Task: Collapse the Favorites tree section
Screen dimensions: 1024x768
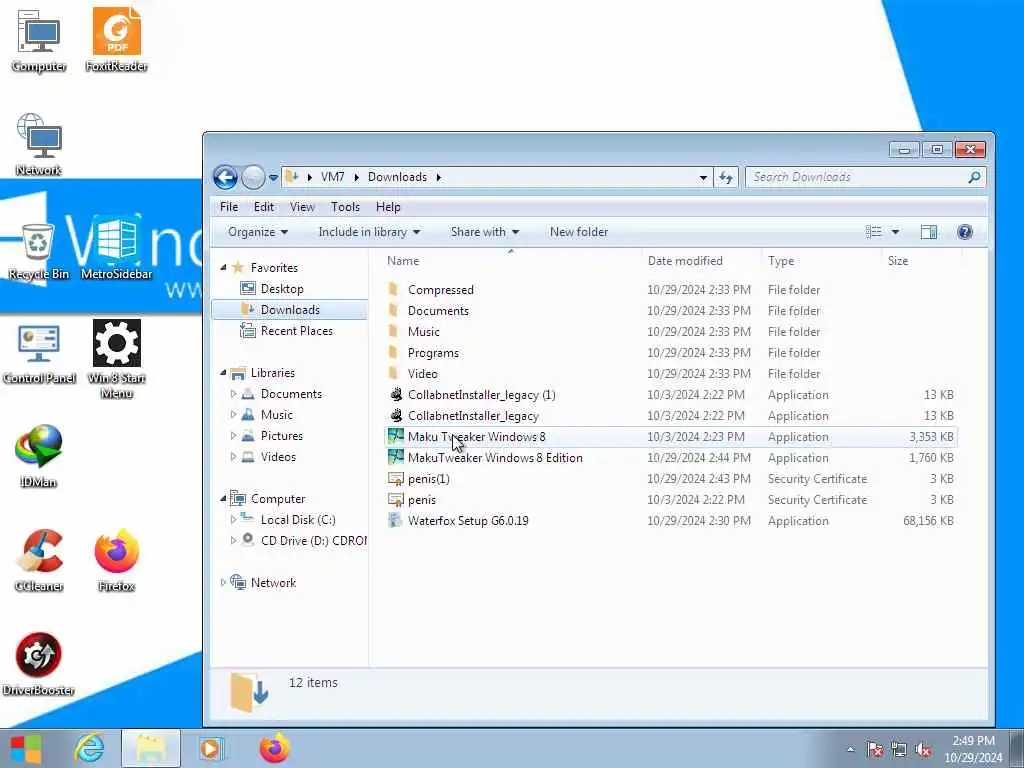Action: (223, 268)
